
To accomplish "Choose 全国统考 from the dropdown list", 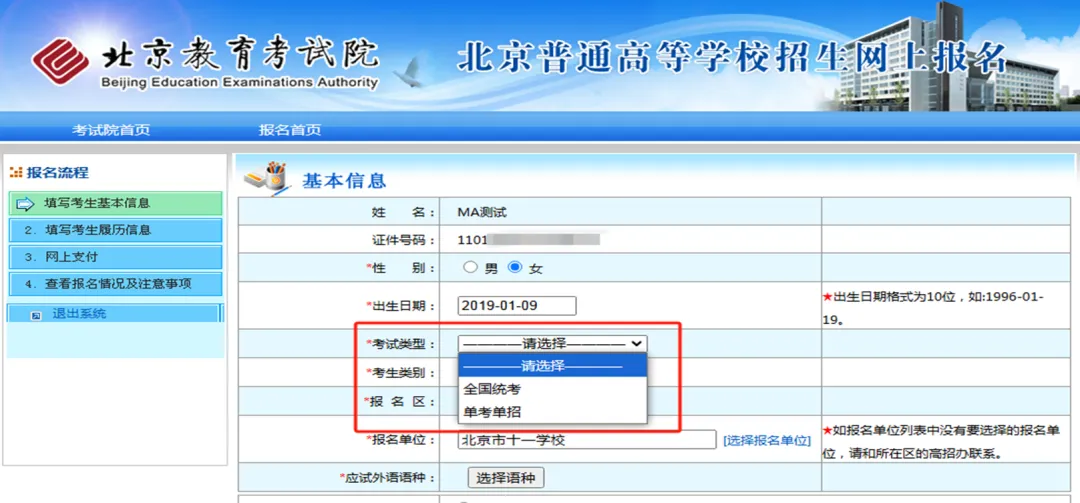I will click(x=552, y=389).
